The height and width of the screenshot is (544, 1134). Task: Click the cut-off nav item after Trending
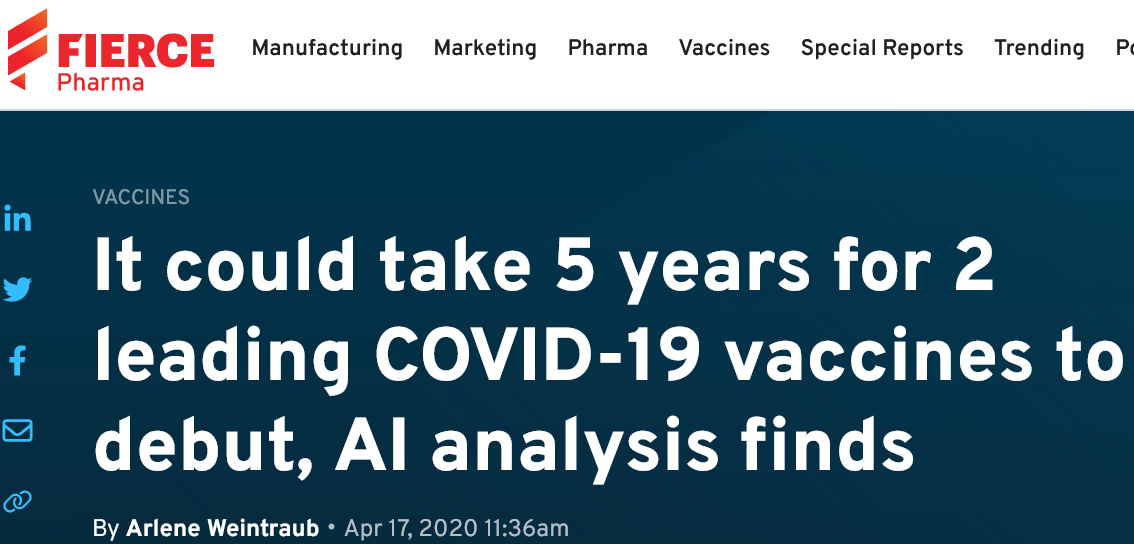coord(1124,48)
